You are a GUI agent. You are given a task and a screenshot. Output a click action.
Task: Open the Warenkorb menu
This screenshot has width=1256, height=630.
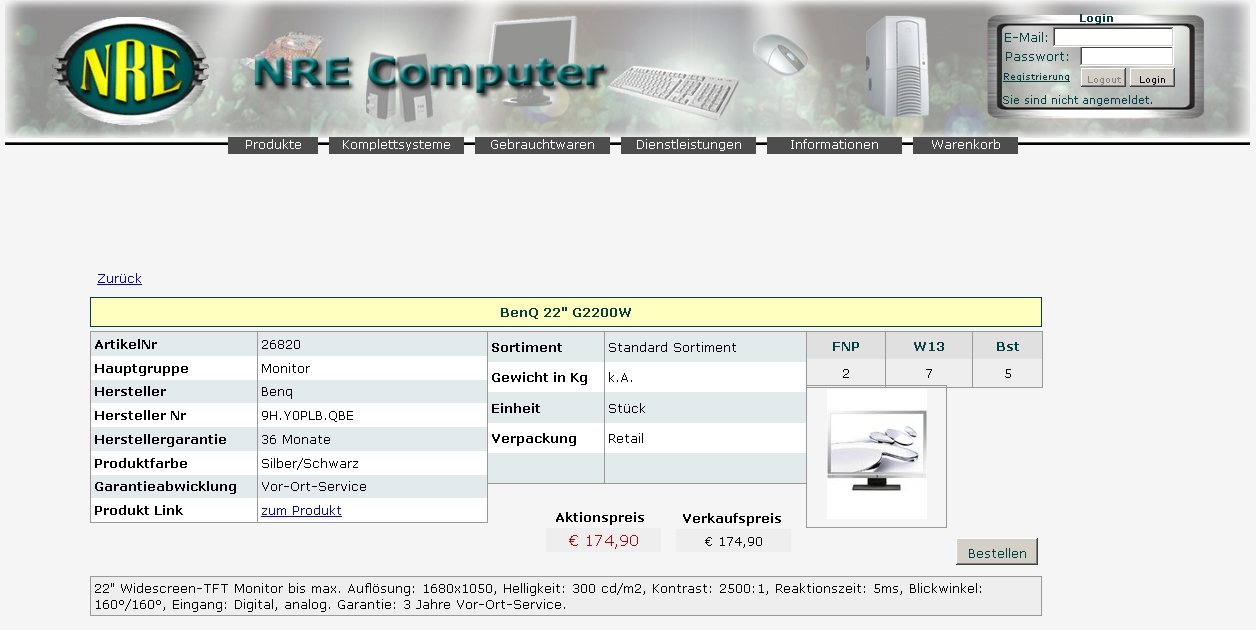(x=965, y=145)
